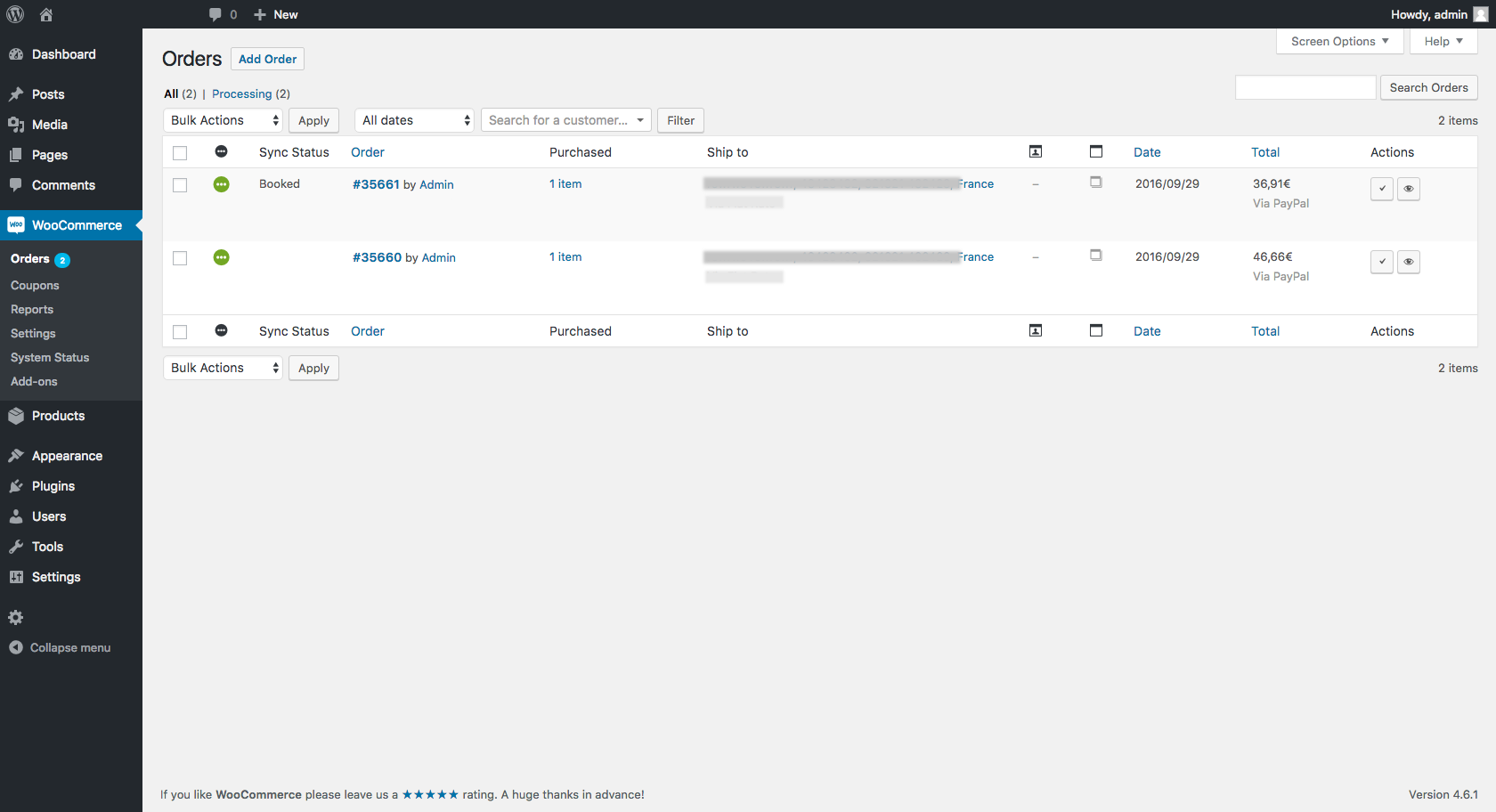Viewport: 1496px width, 812px height.
Task: Sort by Order in footer row
Action: tap(368, 331)
